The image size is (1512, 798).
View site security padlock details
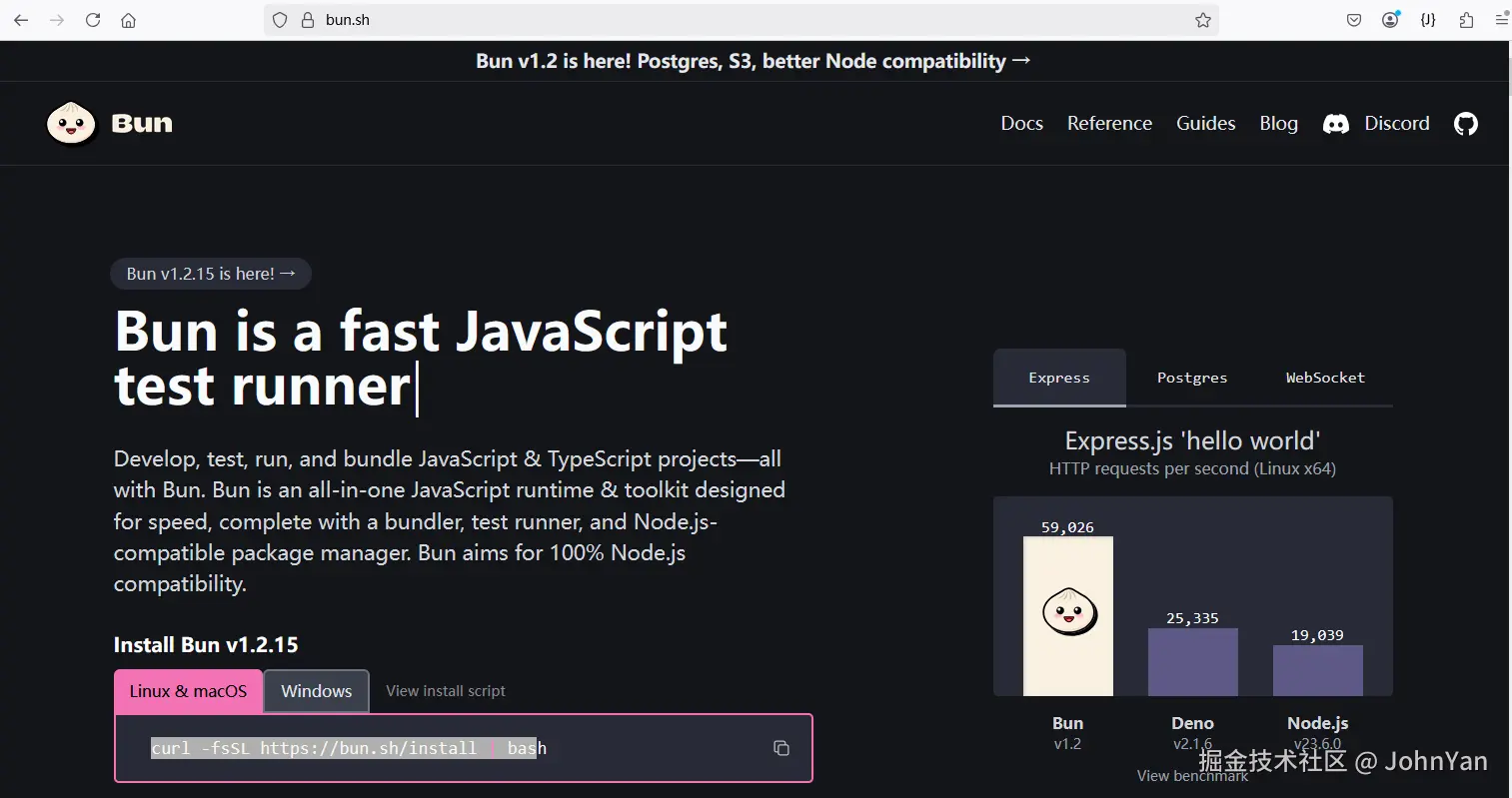tap(308, 20)
